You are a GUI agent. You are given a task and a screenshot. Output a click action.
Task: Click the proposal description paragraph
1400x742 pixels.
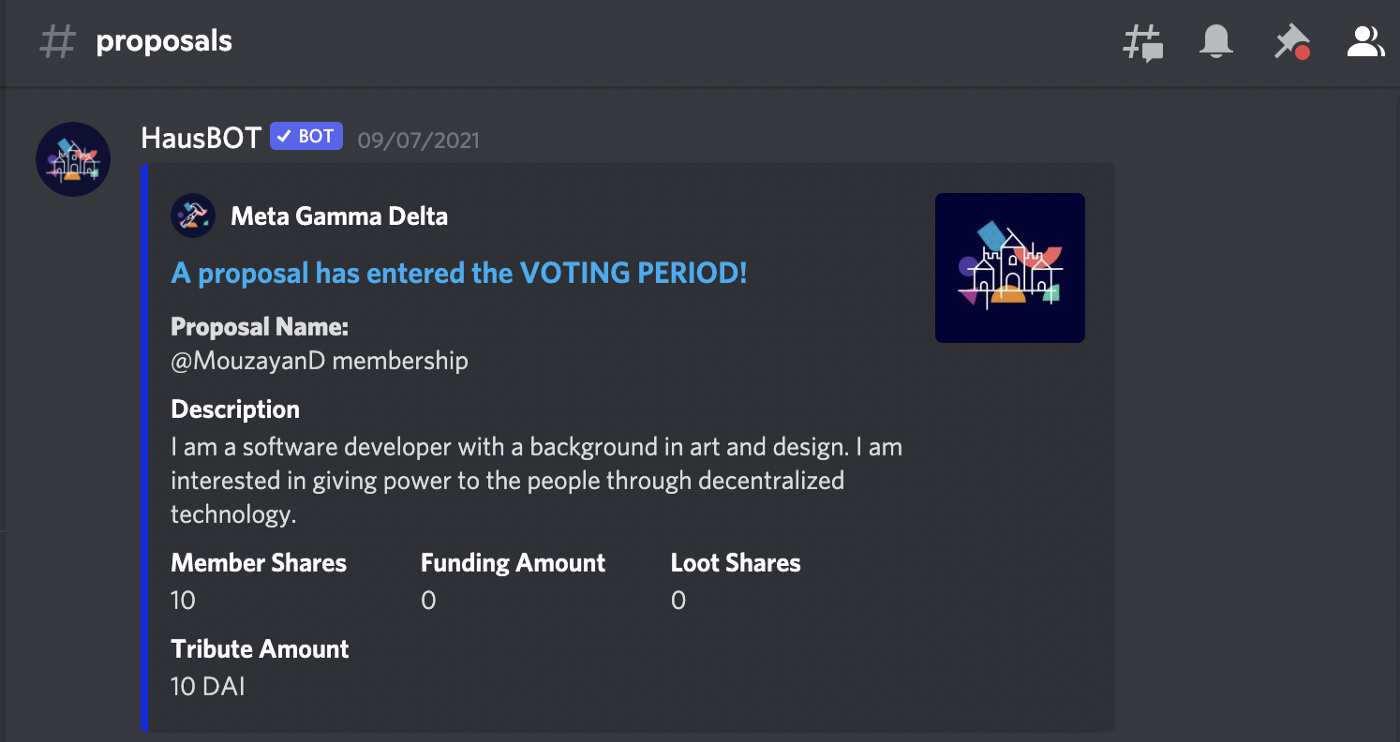[x=537, y=480]
